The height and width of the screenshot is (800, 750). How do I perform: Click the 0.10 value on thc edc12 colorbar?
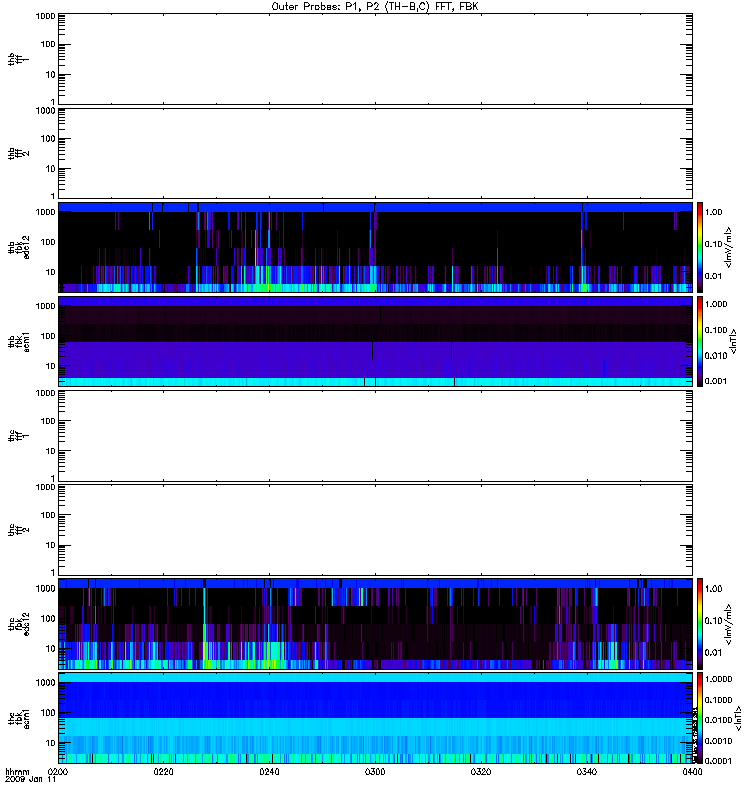point(714,620)
